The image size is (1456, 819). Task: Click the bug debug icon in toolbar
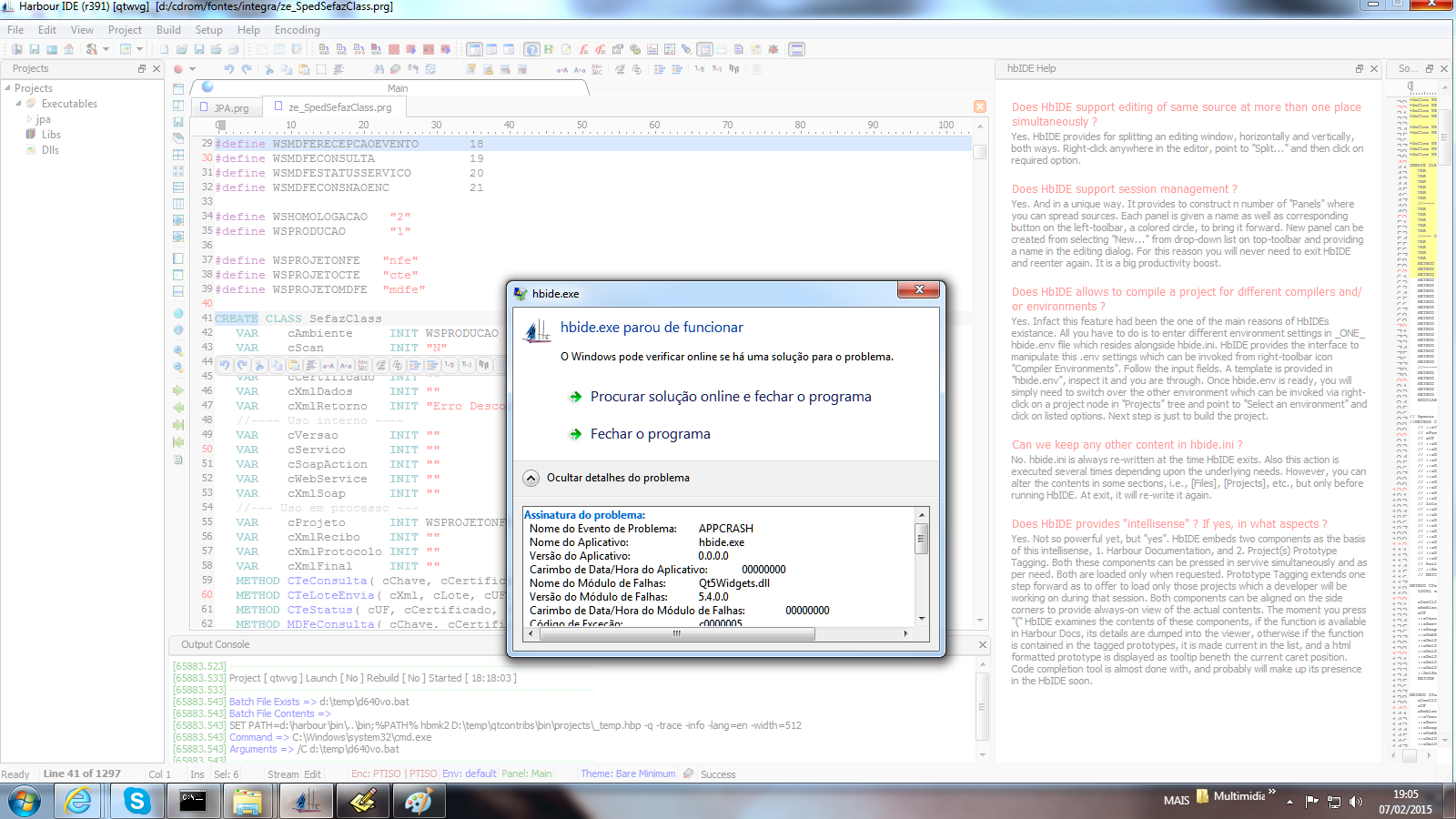(773, 49)
